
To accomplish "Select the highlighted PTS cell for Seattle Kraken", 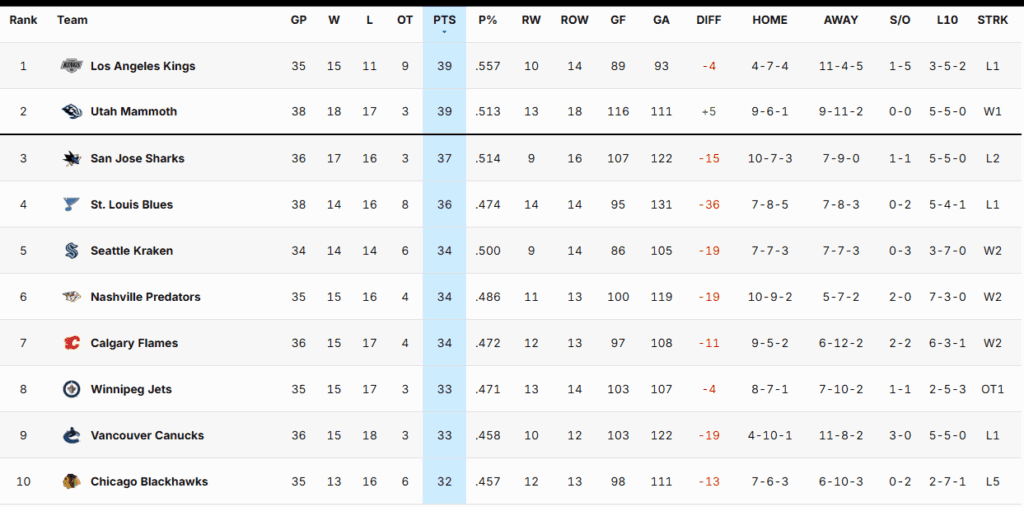I will (x=444, y=251).
